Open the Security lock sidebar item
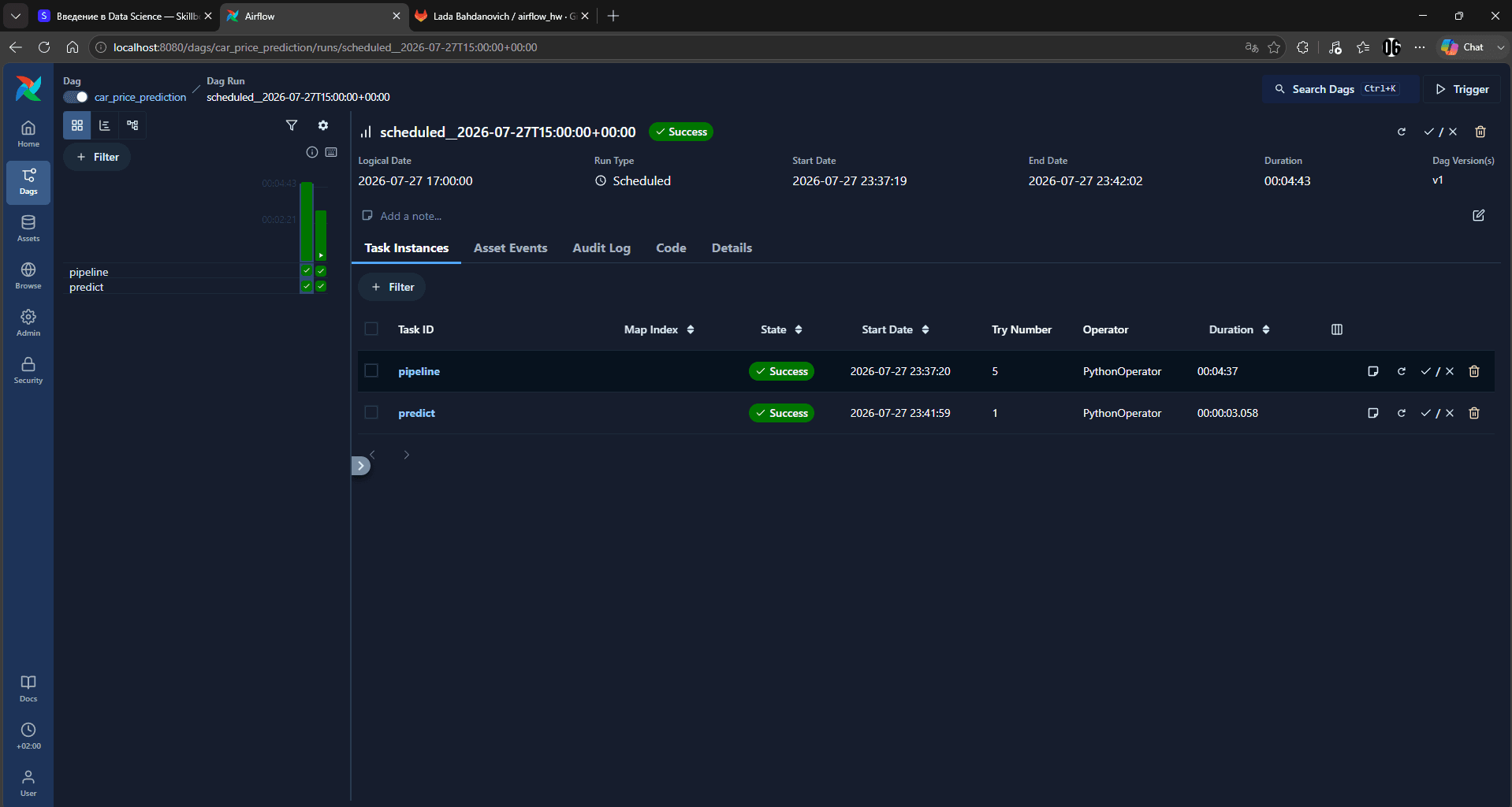Viewport: 1512px width, 807px height. point(28,370)
